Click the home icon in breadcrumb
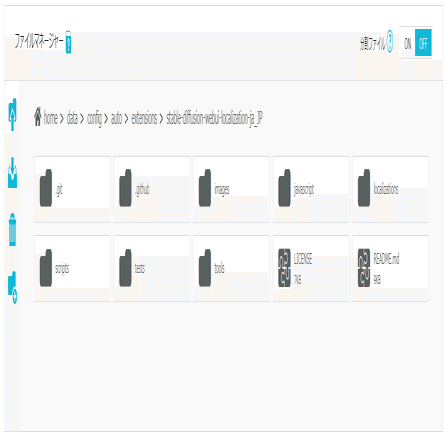The width and height of the screenshot is (446, 446). 38,117
